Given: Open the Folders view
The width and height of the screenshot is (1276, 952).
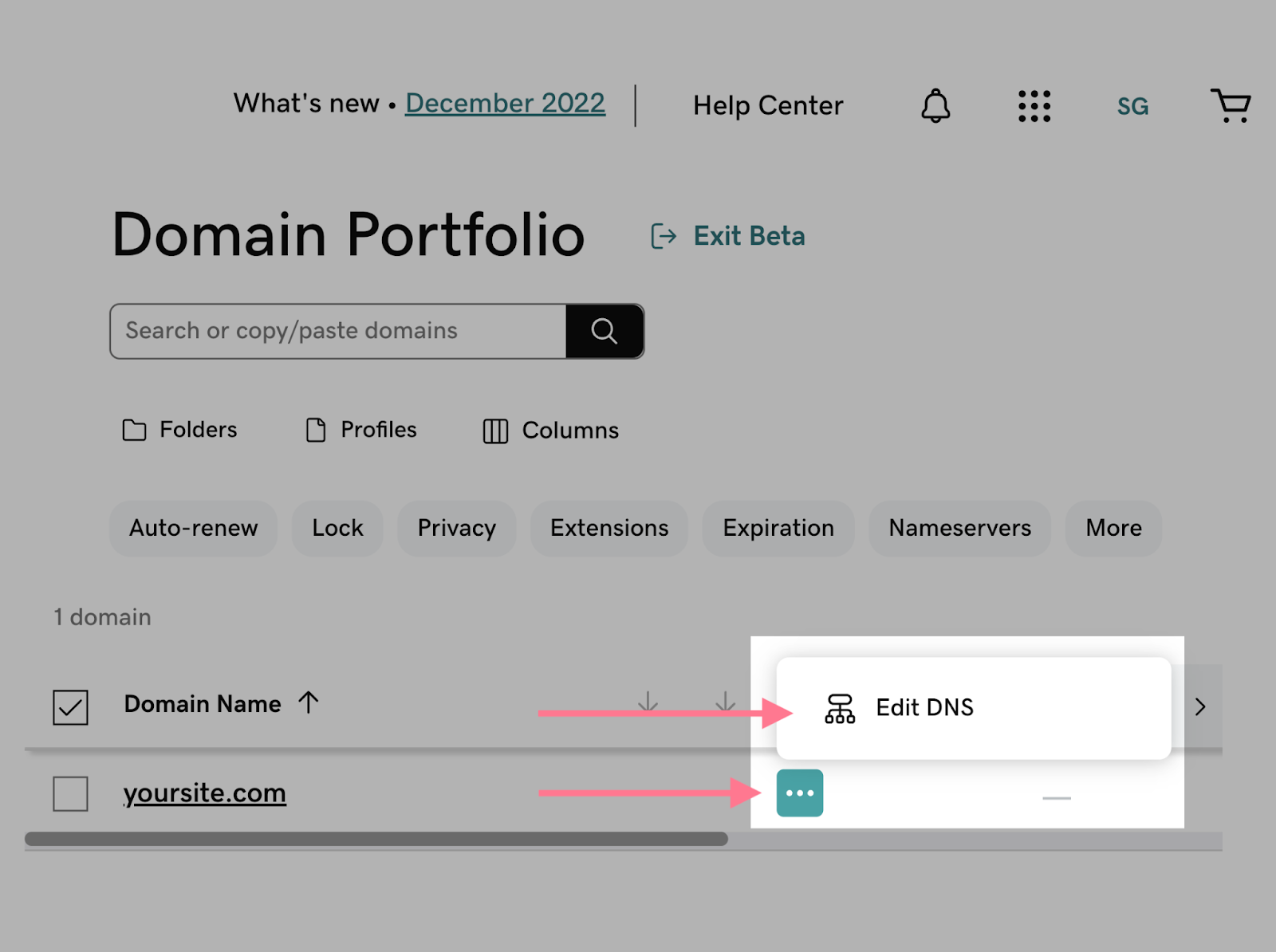Looking at the screenshot, I should (180, 430).
